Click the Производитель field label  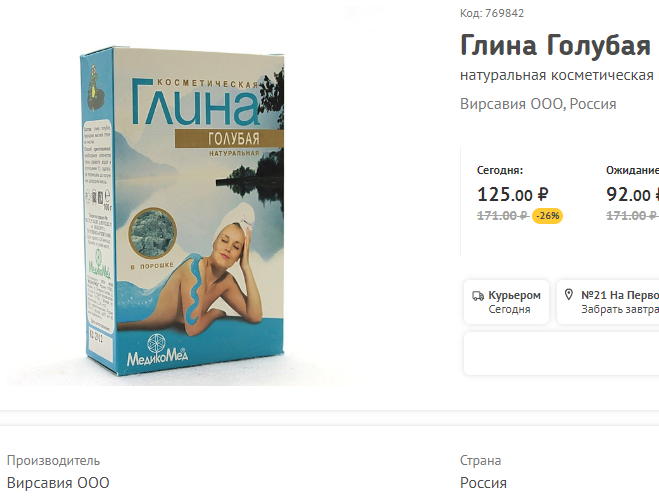pos(53,461)
